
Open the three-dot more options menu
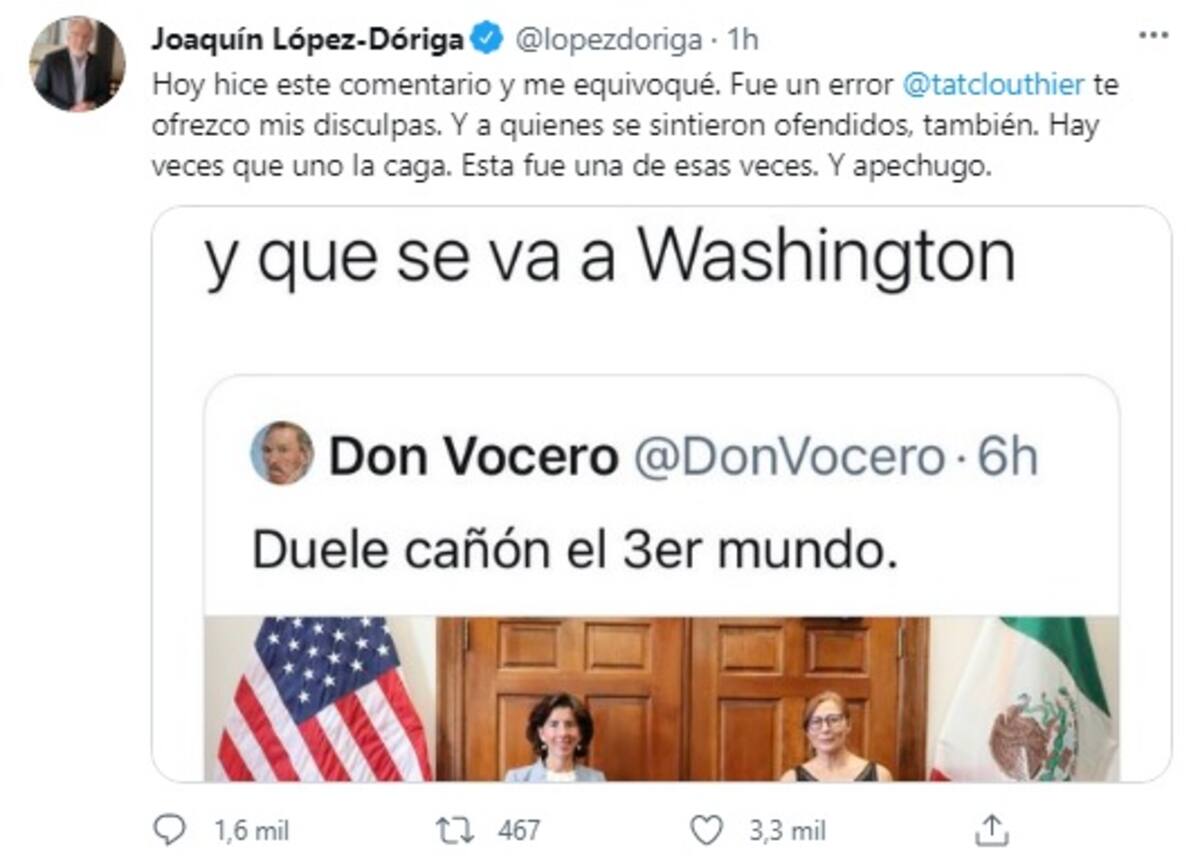(x=1154, y=35)
